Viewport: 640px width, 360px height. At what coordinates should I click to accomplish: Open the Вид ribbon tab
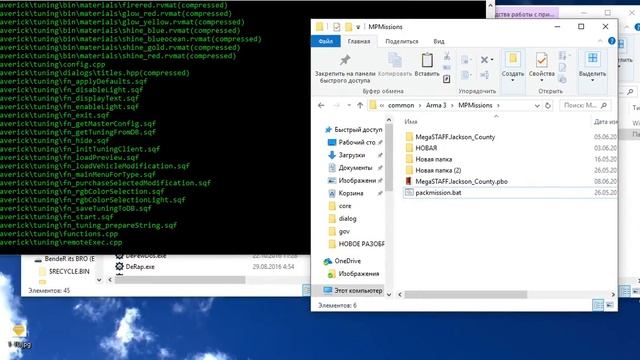439,41
